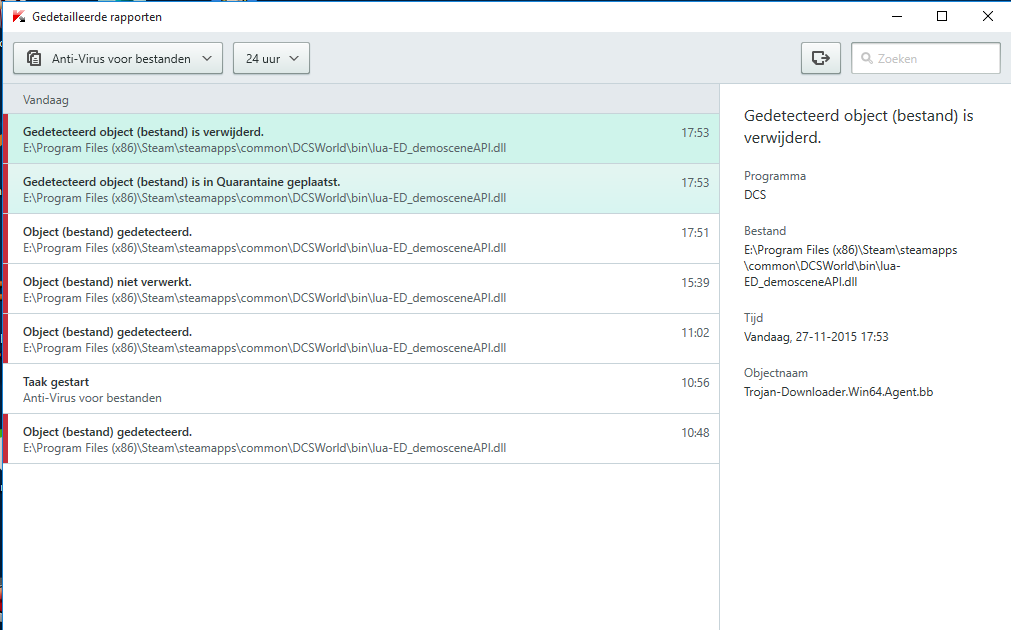Viewport: 1011px width, 630px height.
Task: Click the magnifier icon in search box
Action: click(867, 58)
